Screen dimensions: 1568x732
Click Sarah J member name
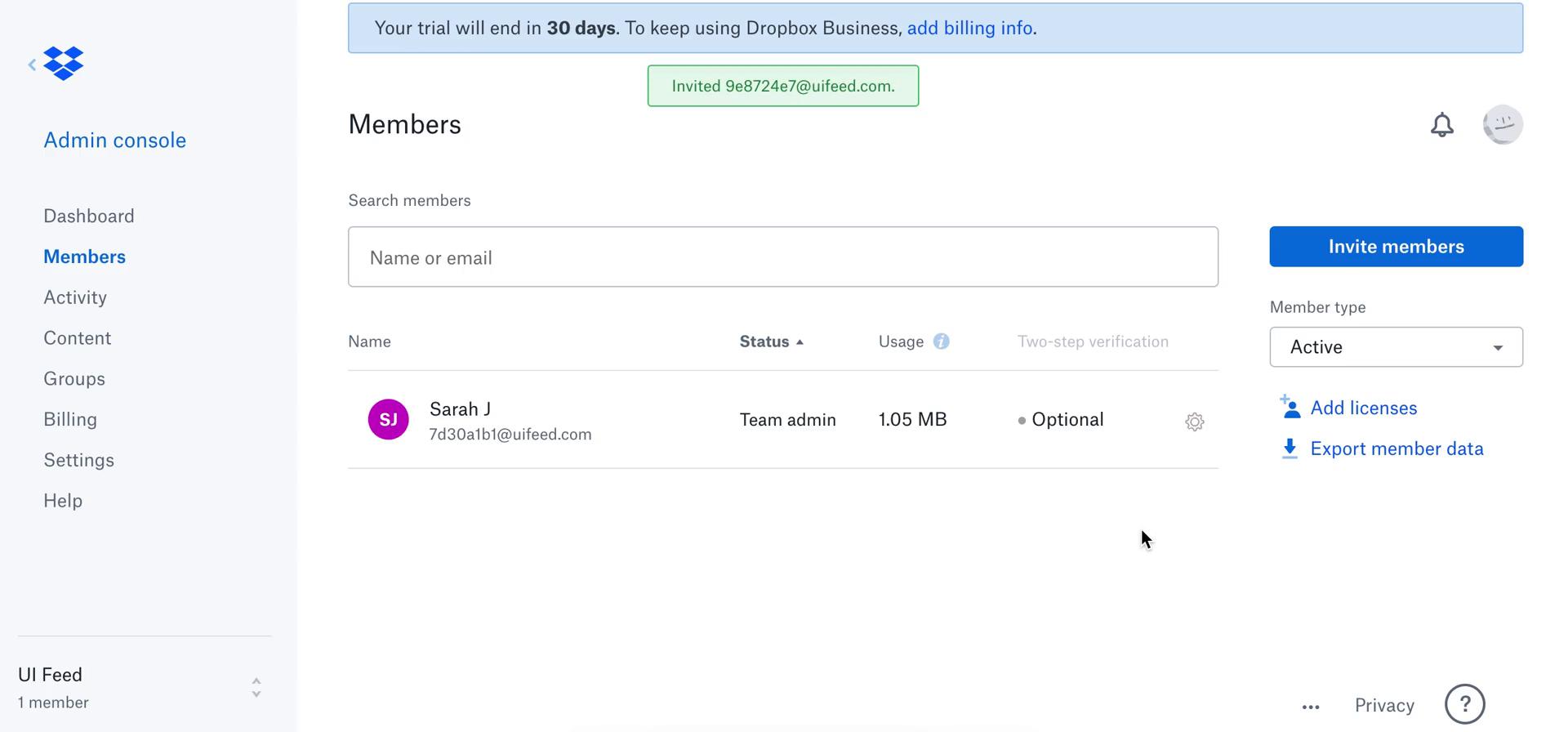pyautogui.click(x=460, y=409)
